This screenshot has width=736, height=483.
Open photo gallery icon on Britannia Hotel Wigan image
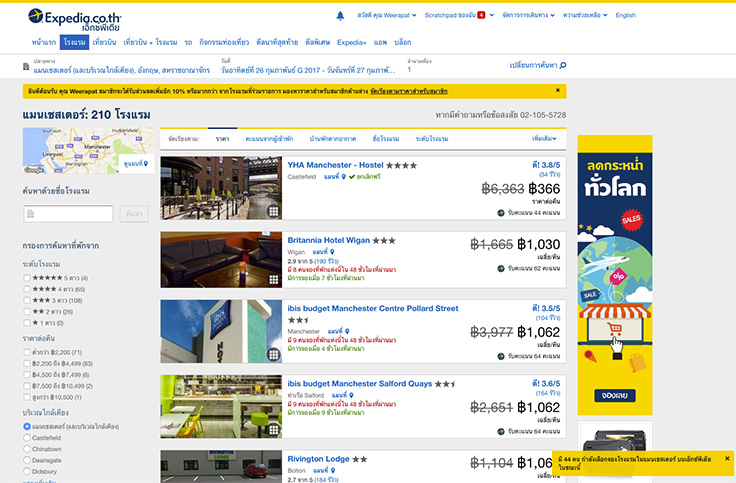coord(273,280)
